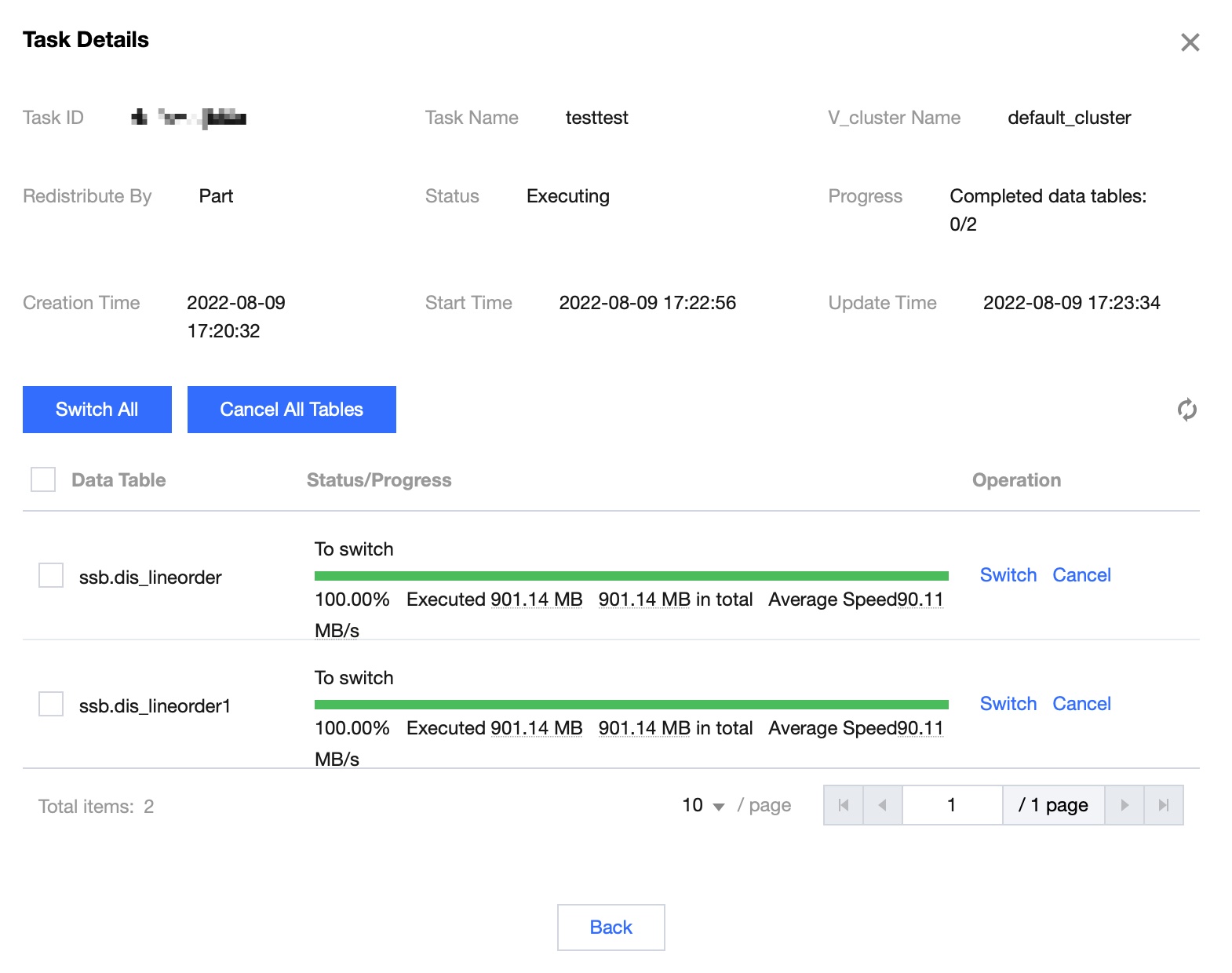Viewport: 1232px width, 973px height.
Task: Click Cancel for ssb.dis_lineorder1
Action: 1081,704
